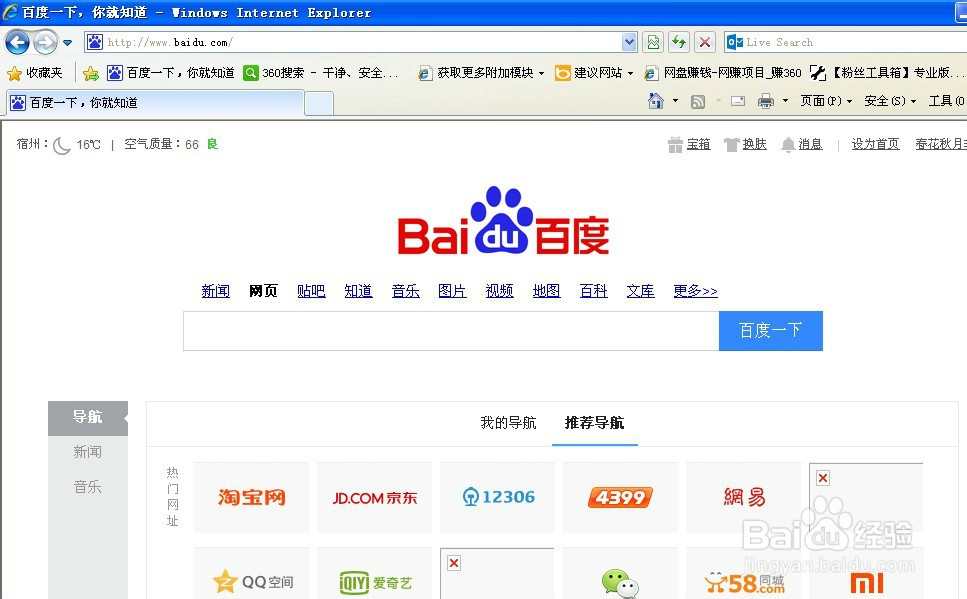The image size is (967, 599).
Task: Click the 百度一下 search button
Action: [770, 330]
